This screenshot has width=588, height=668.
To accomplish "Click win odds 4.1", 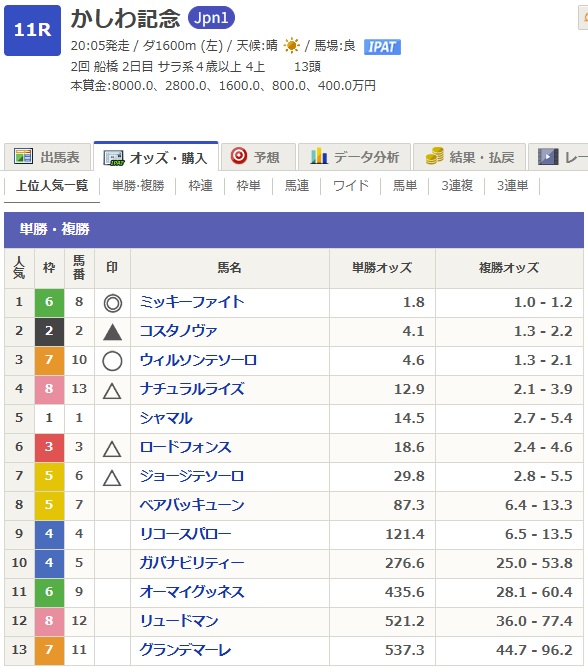I will (413, 331).
